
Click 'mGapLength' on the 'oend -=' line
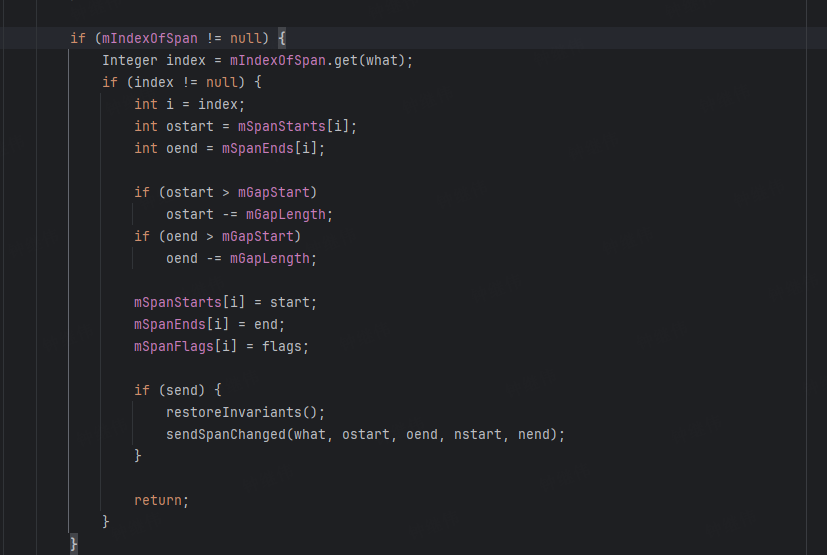coord(270,259)
